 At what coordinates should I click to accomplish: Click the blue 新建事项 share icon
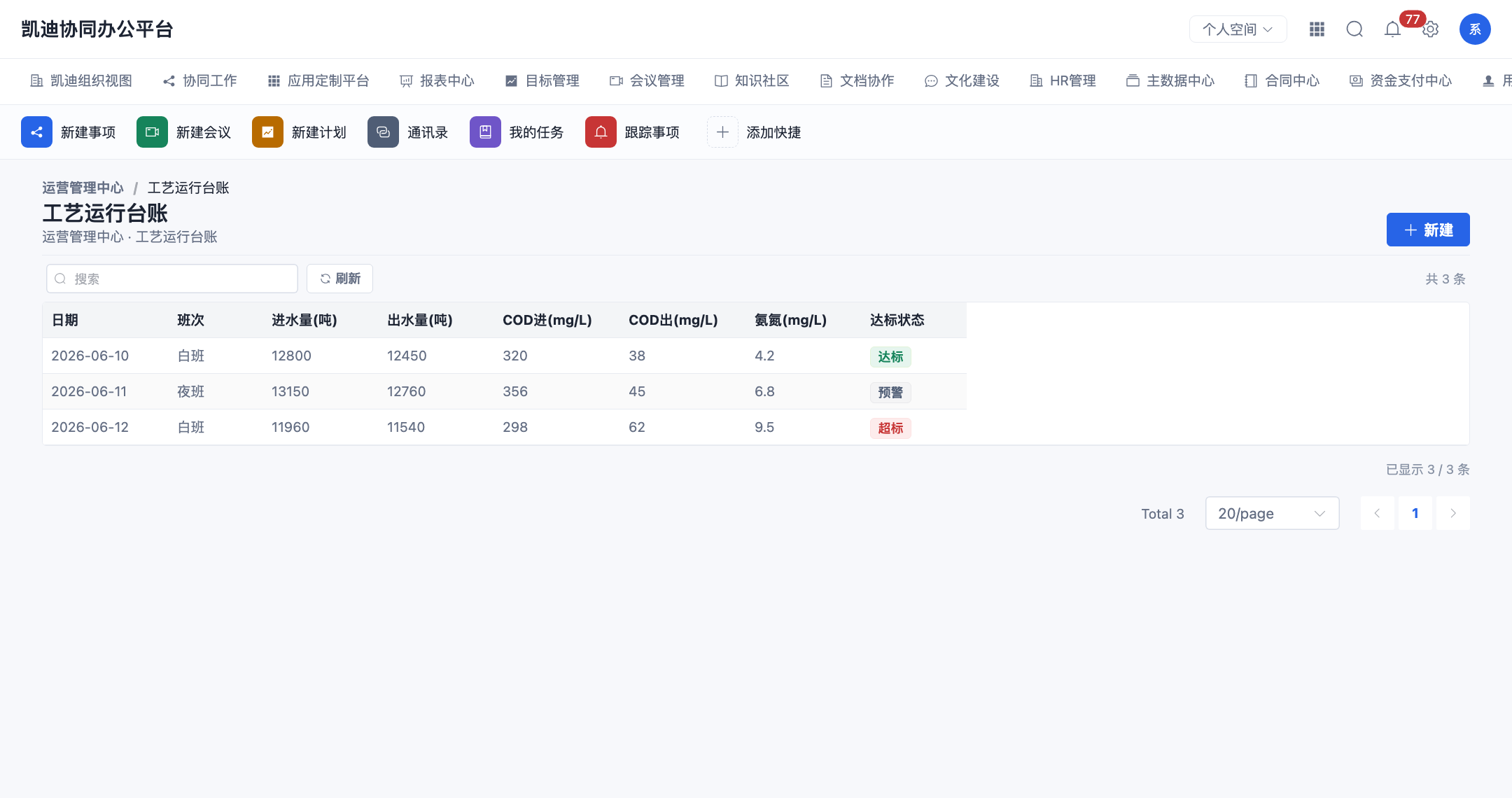(36, 132)
